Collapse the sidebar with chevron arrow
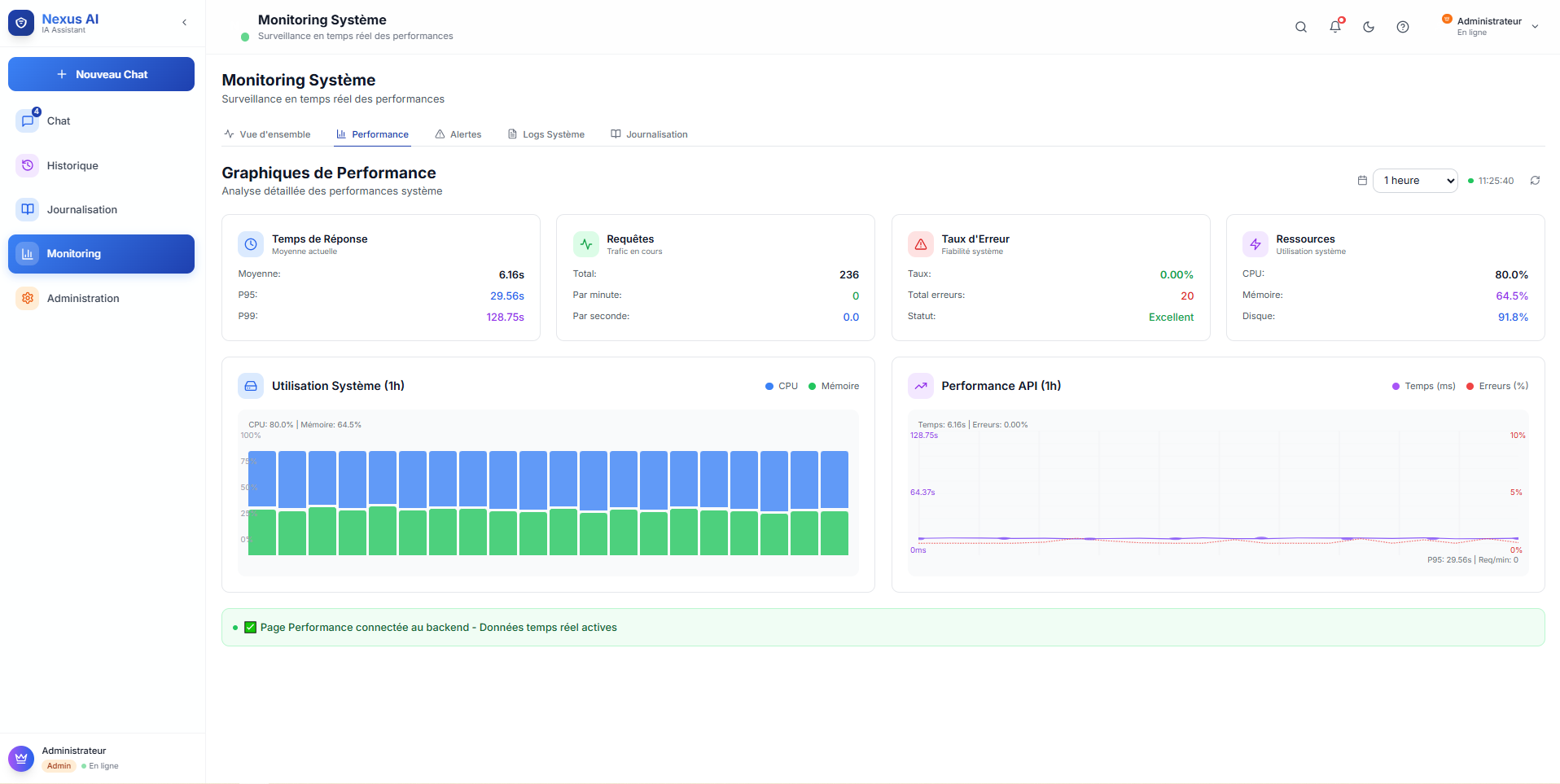Viewport: 1560px width, 784px height. click(185, 23)
